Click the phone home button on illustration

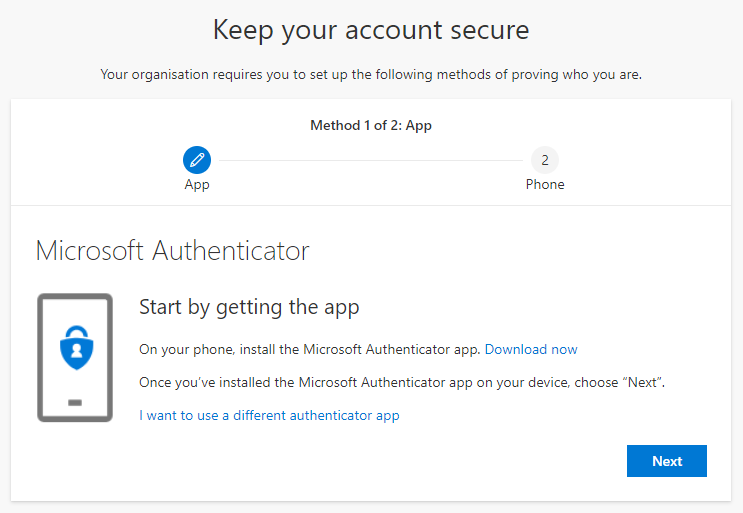74,402
